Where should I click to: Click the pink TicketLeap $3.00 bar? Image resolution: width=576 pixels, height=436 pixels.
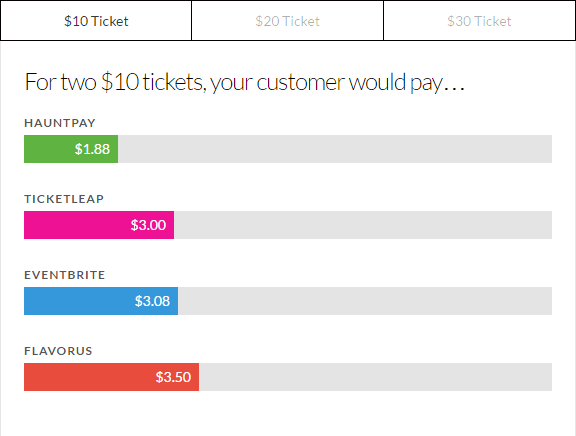tap(99, 225)
